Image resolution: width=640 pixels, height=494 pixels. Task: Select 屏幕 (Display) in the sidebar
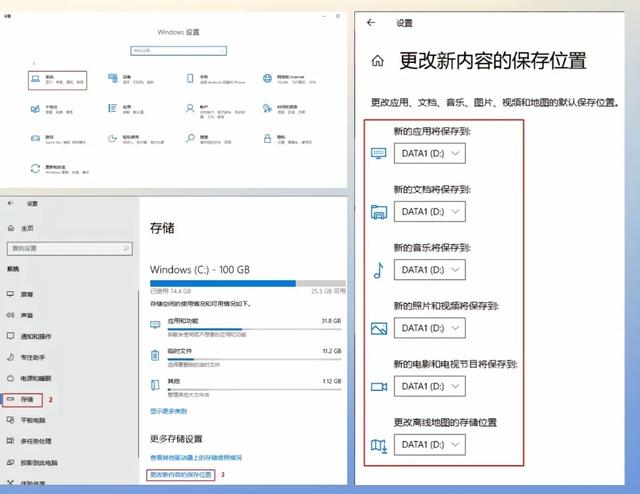20,294
